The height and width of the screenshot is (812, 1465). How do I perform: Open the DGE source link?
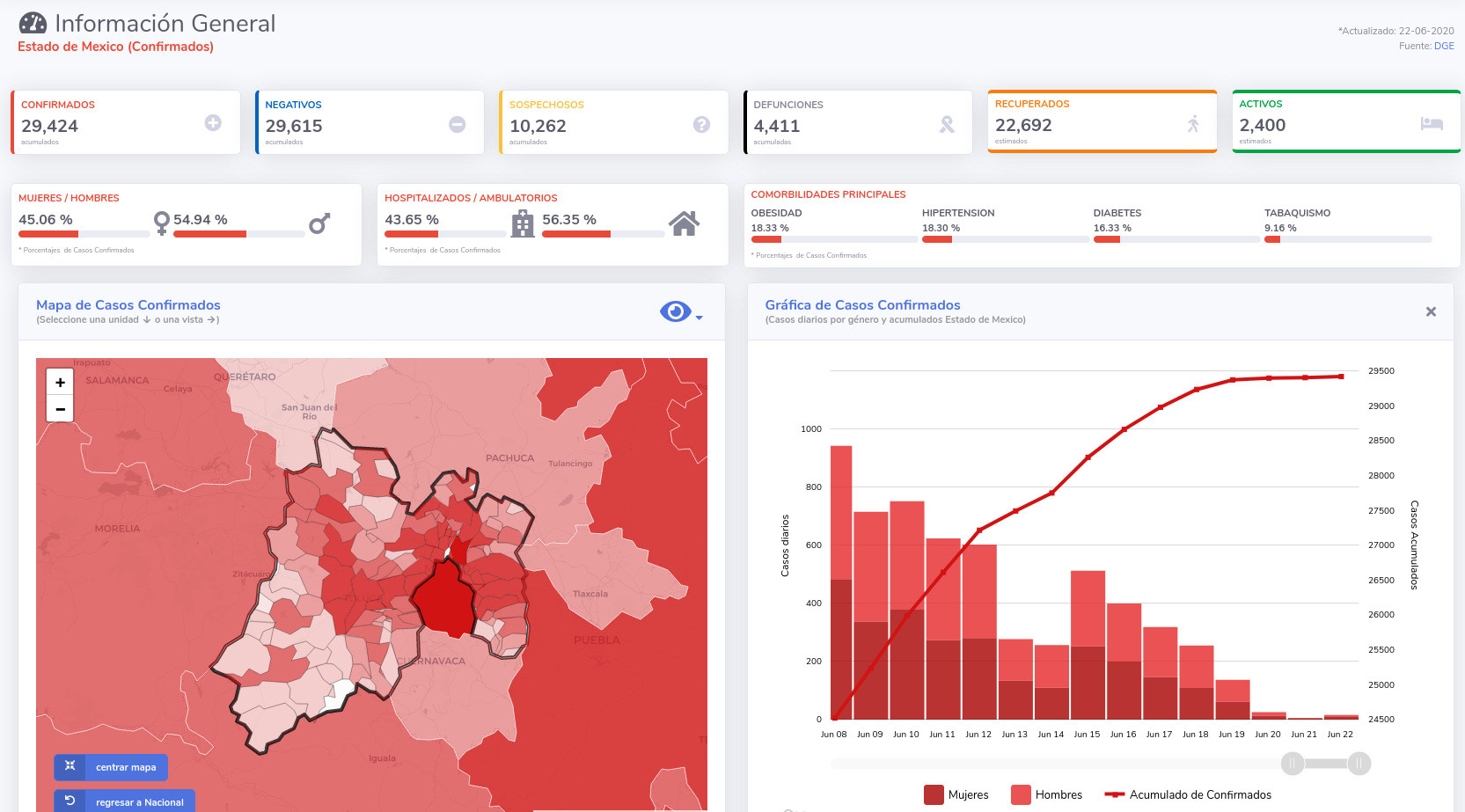pyautogui.click(x=1444, y=46)
